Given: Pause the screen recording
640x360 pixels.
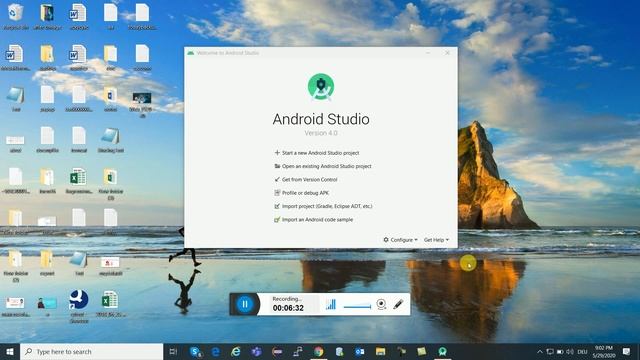Looking at the screenshot, I should 245,304.
